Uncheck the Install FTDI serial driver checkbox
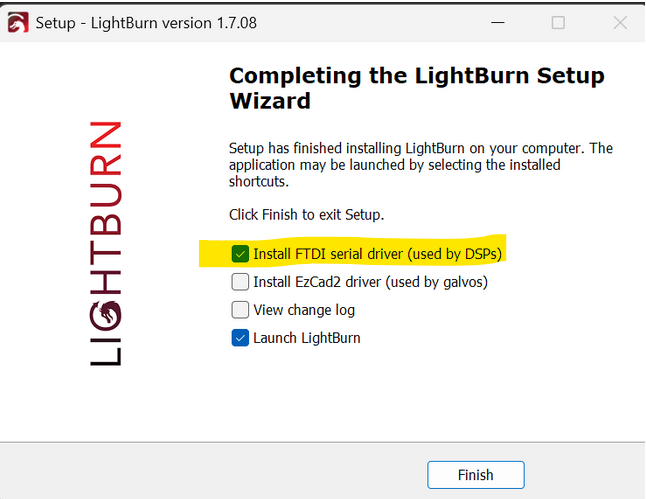Screen dimensions: 646x499 point(240,254)
